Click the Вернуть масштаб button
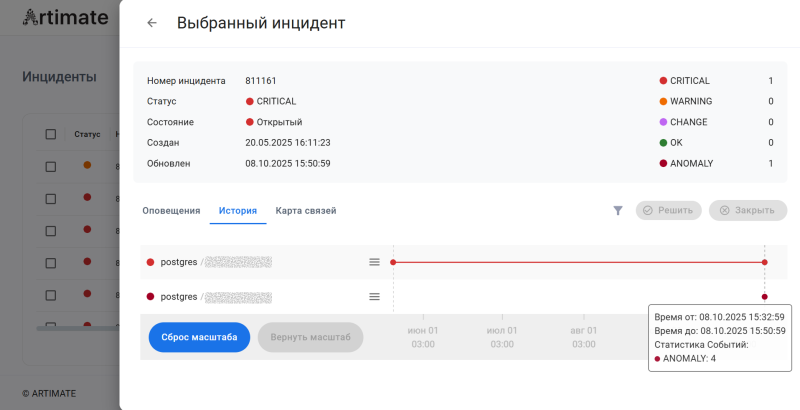The image size is (800, 410). tap(310, 337)
